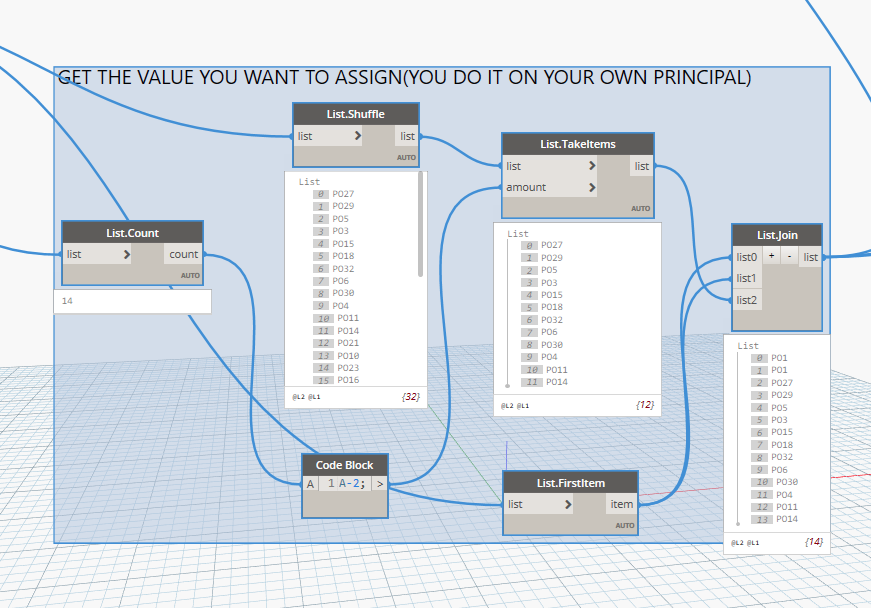Click the List.Join list output port
This screenshot has height=608, width=871.
pyautogui.click(x=810, y=257)
